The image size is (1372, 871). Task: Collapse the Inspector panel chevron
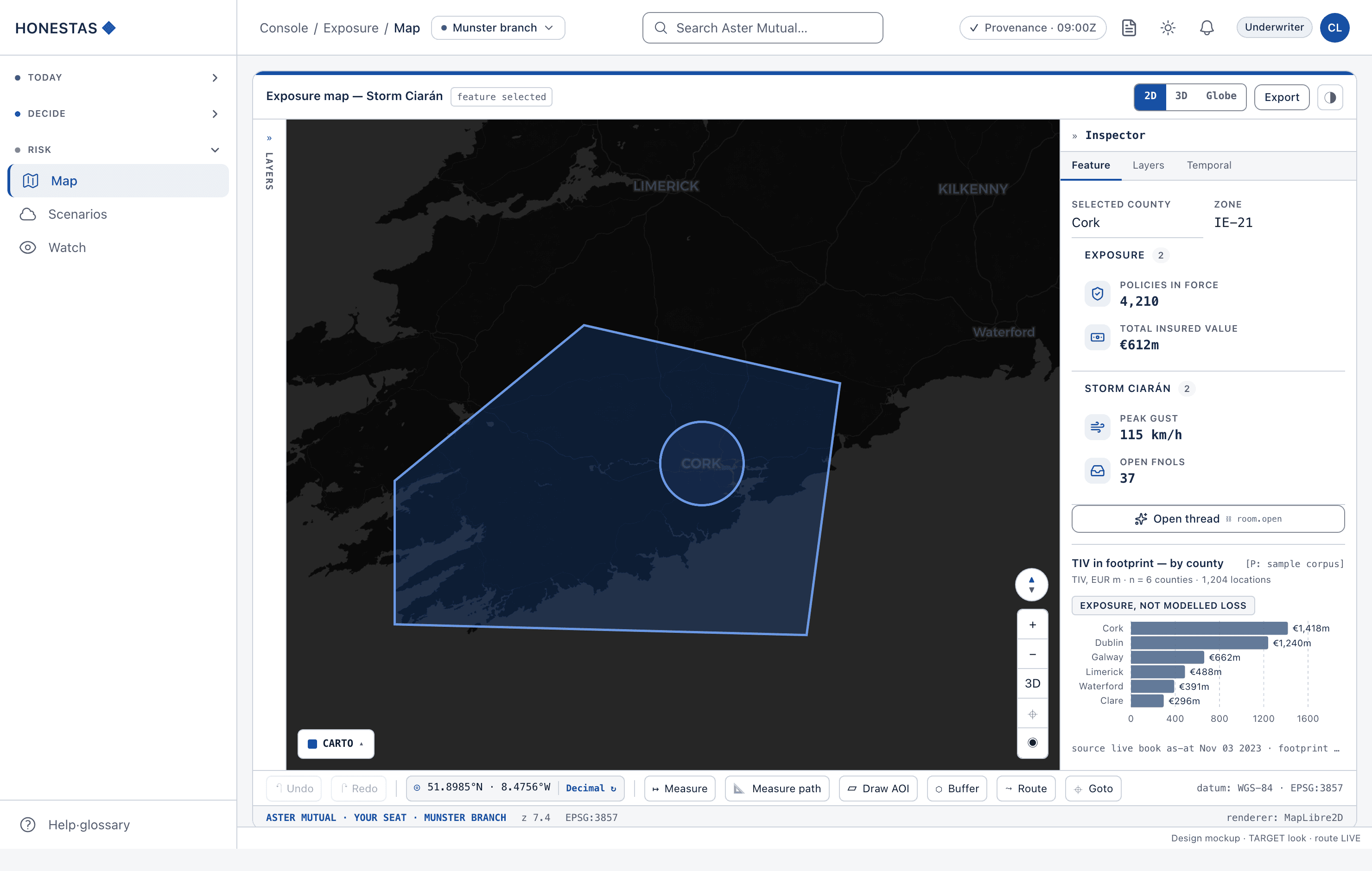(x=1074, y=136)
